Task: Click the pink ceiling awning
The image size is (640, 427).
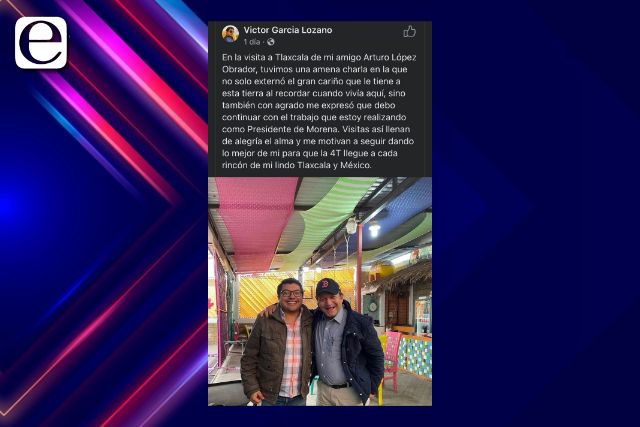Action: [255, 220]
